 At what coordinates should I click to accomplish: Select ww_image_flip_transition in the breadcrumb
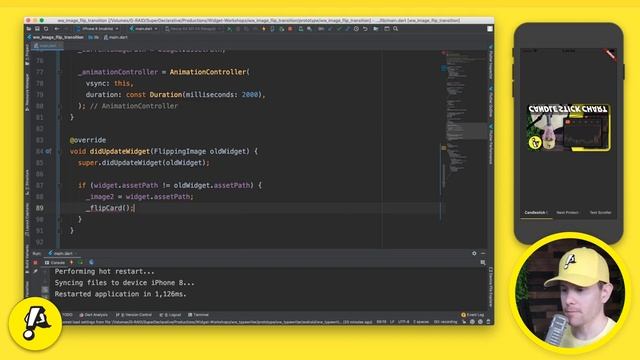(x=55, y=37)
